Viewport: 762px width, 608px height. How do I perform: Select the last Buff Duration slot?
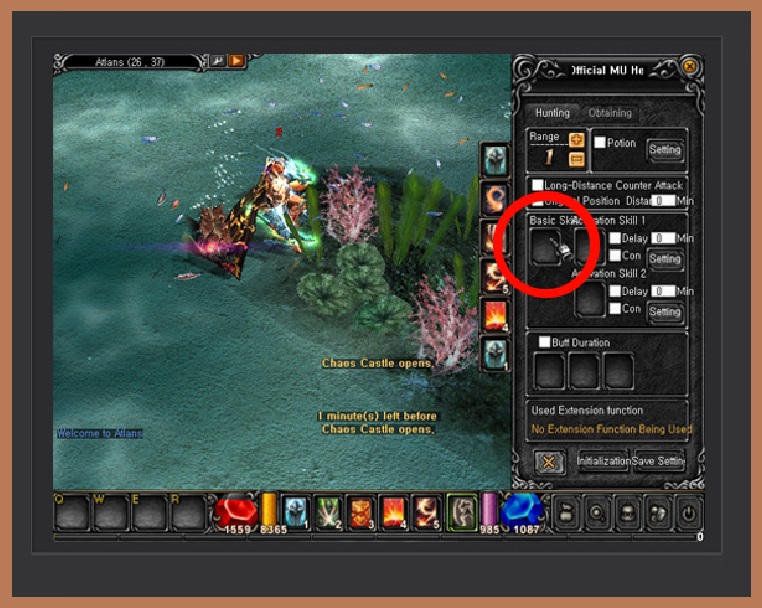click(x=618, y=371)
